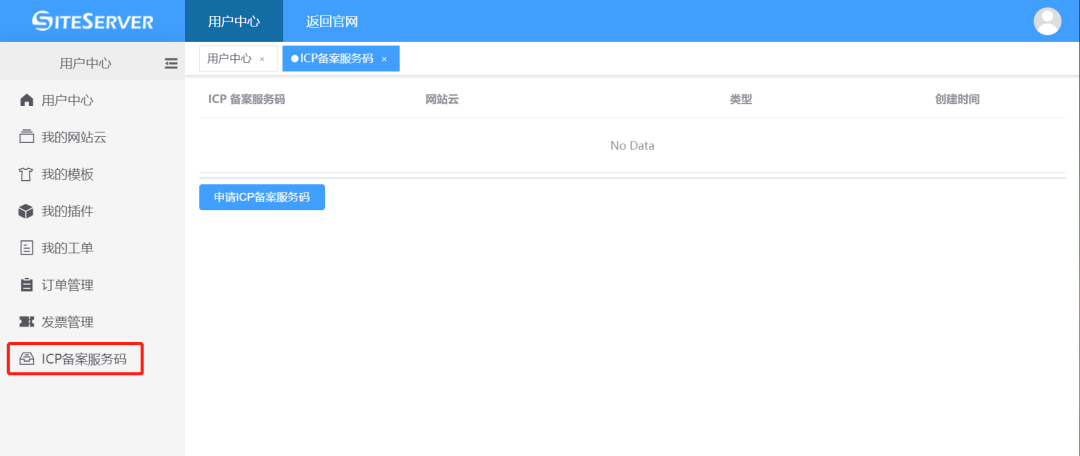This screenshot has height=456, width=1080.
Task: Click the ICP 备案服务码 column header
Action: click(246, 100)
